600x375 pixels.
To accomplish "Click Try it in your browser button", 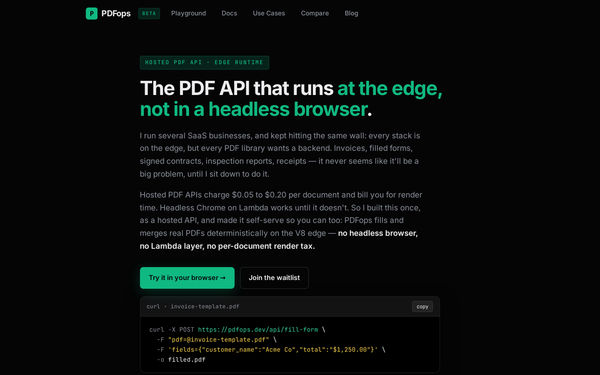I will (187, 278).
